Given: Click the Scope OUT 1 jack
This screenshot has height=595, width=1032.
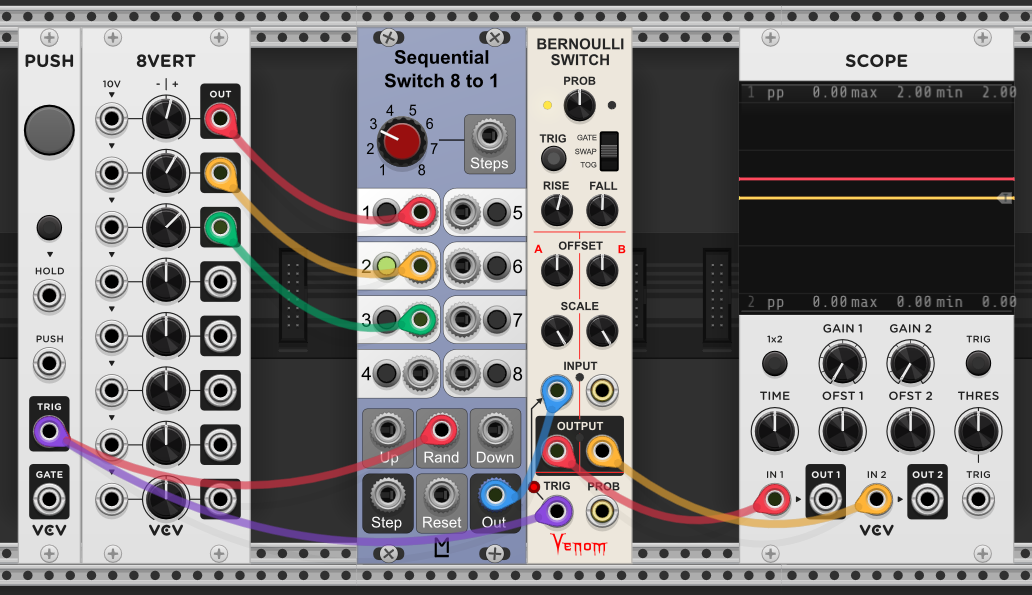Looking at the screenshot, I should pyautogui.click(x=826, y=497).
